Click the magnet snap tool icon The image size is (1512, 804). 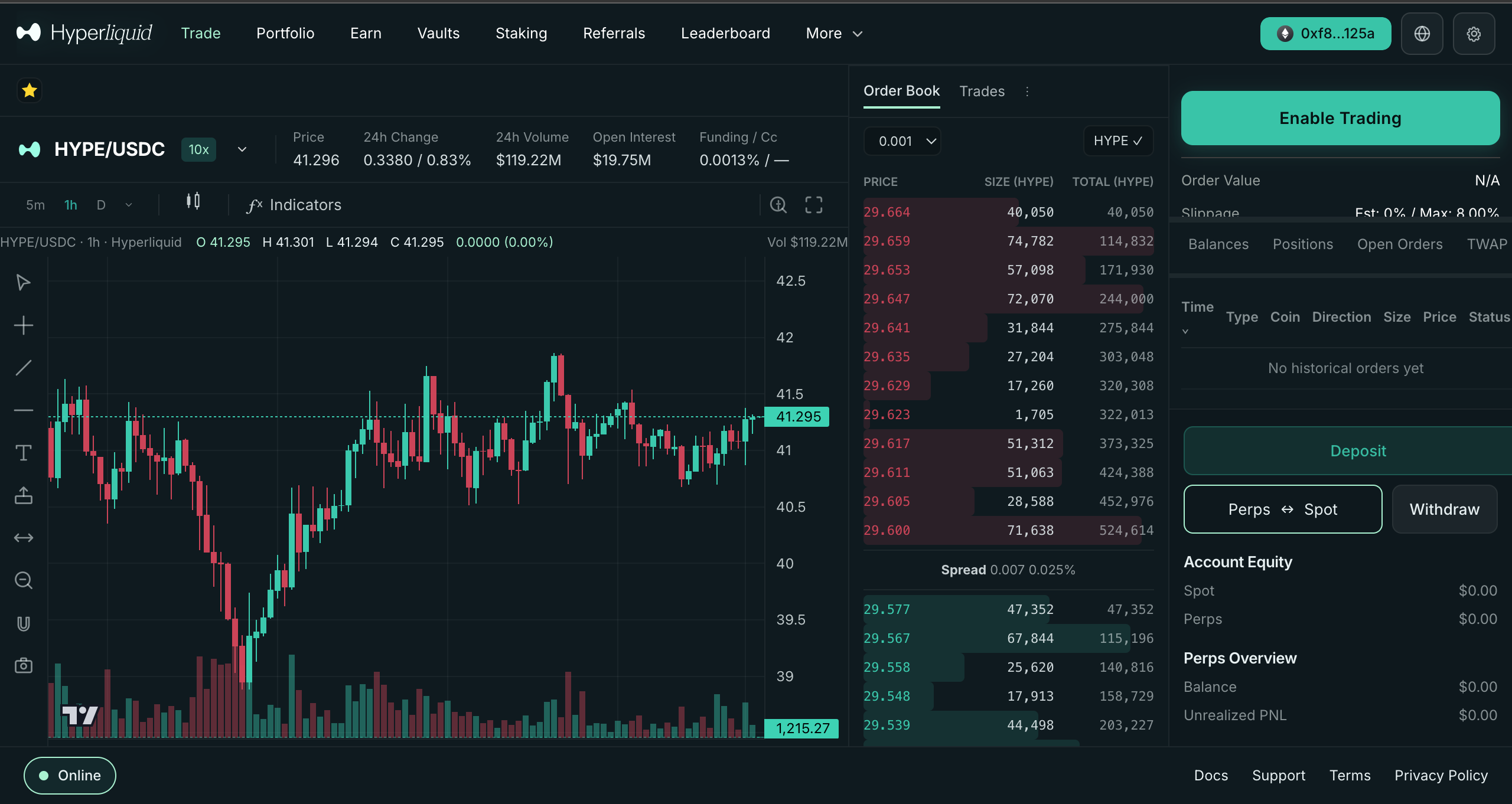point(23,623)
